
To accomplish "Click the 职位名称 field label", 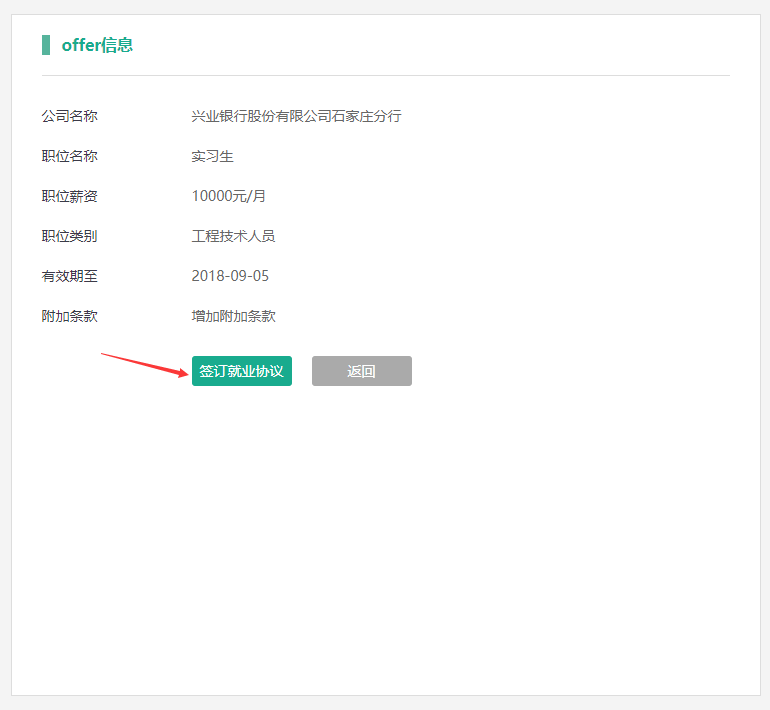I will click(69, 156).
